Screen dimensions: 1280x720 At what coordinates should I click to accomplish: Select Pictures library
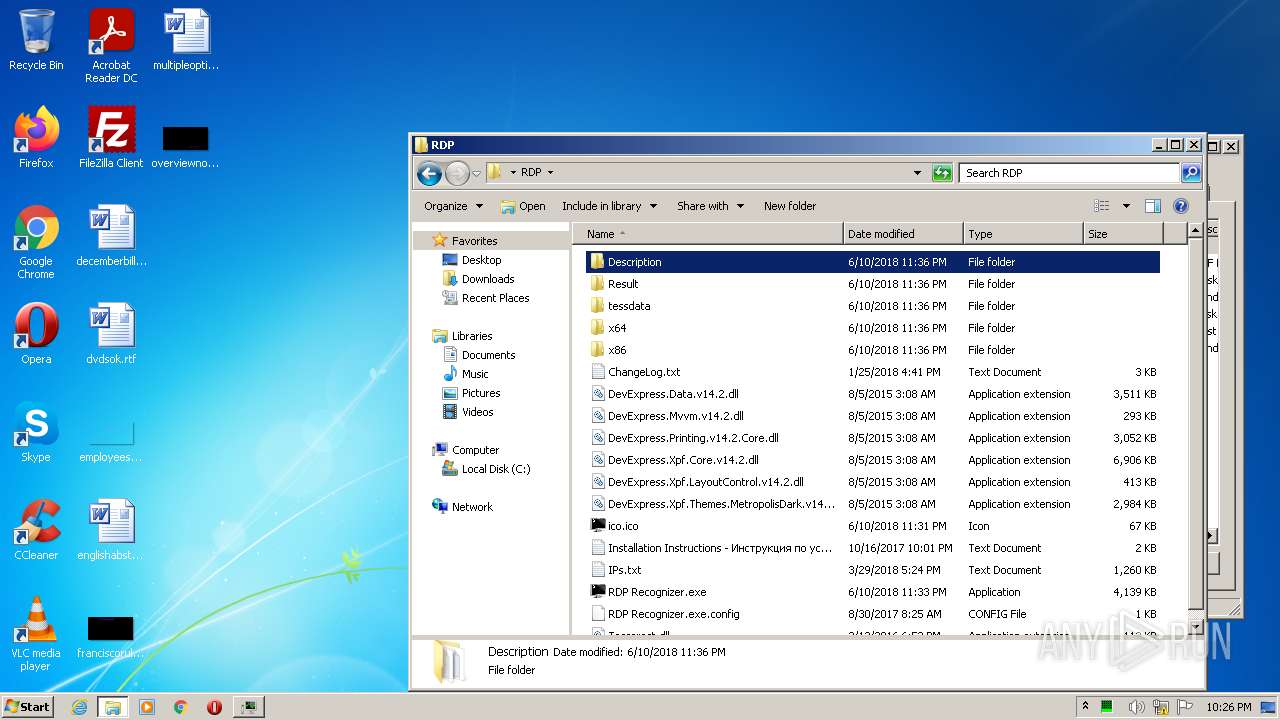tap(480, 393)
